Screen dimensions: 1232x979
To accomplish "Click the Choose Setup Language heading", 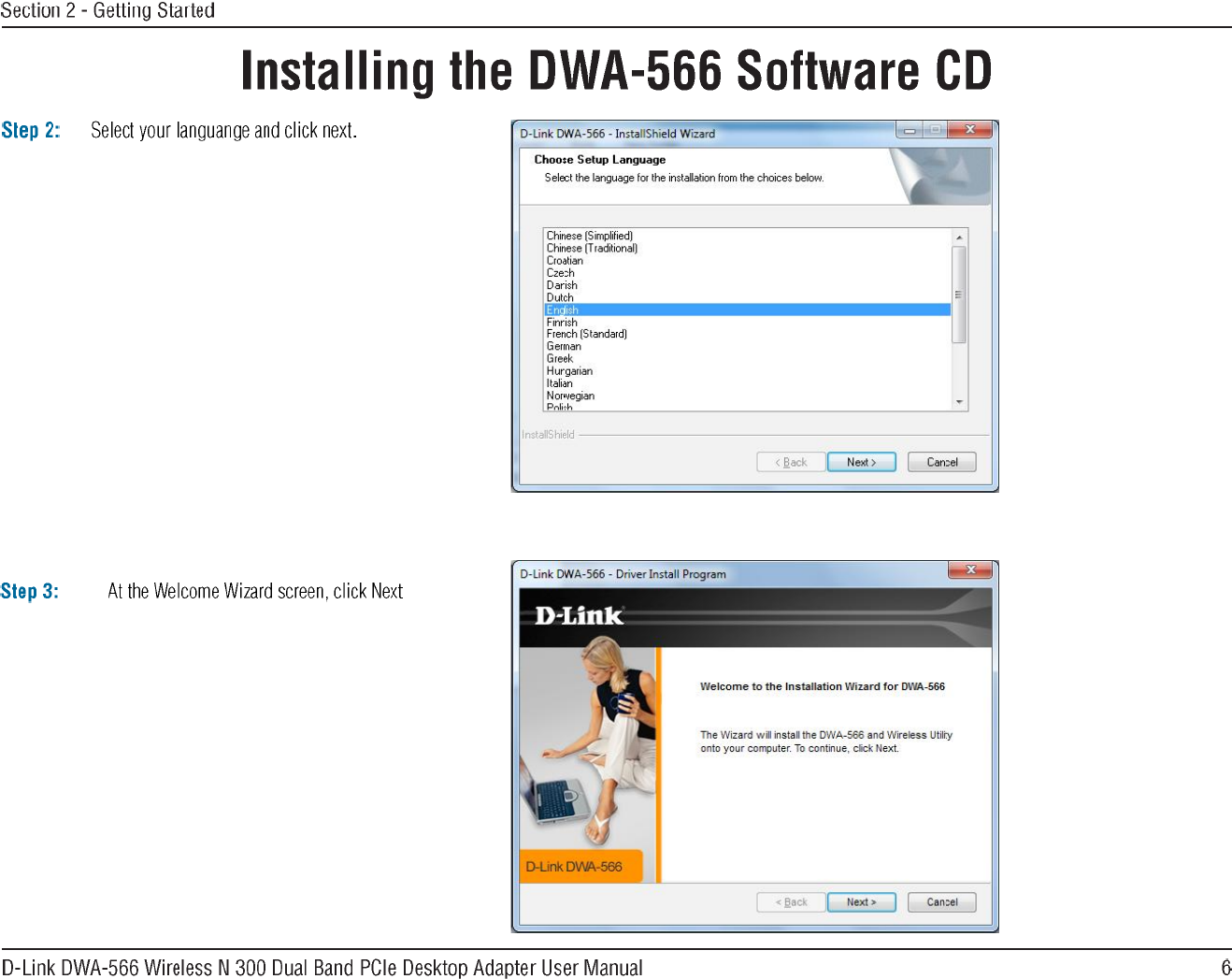I will point(600,160).
